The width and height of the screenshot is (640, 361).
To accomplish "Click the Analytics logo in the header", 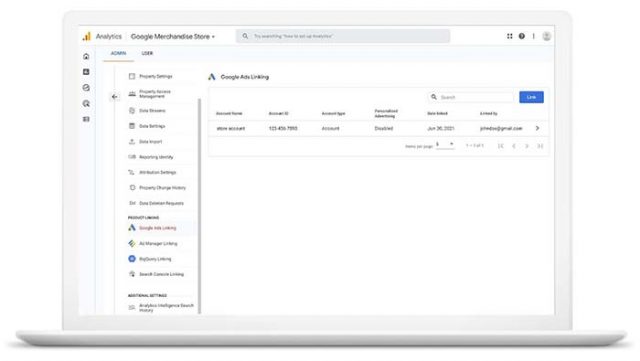I will click(x=87, y=36).
